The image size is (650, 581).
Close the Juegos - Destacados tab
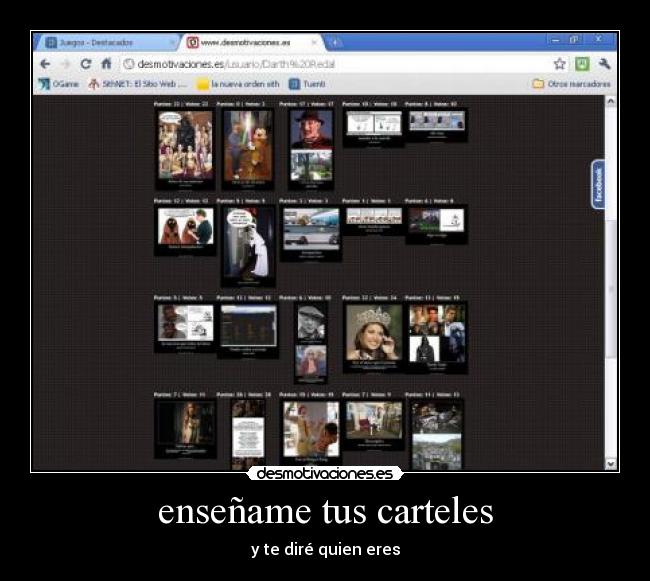[x=172, y=42]
